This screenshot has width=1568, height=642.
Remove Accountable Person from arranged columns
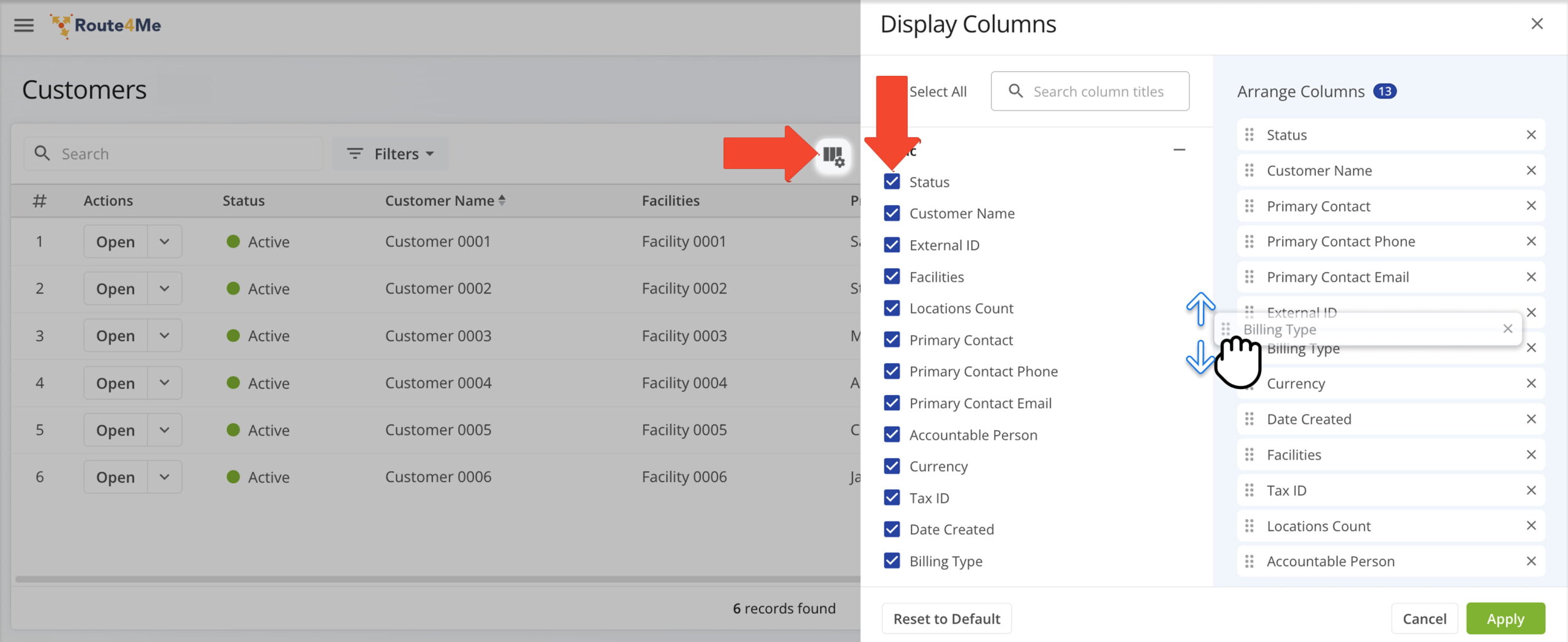point(1531,561)
